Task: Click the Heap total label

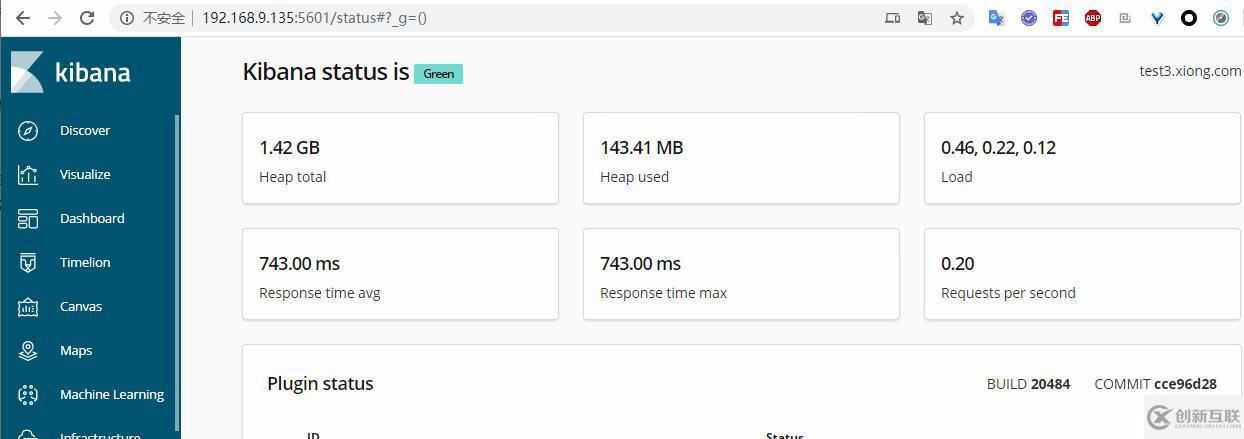Action: tap(292, 177)
